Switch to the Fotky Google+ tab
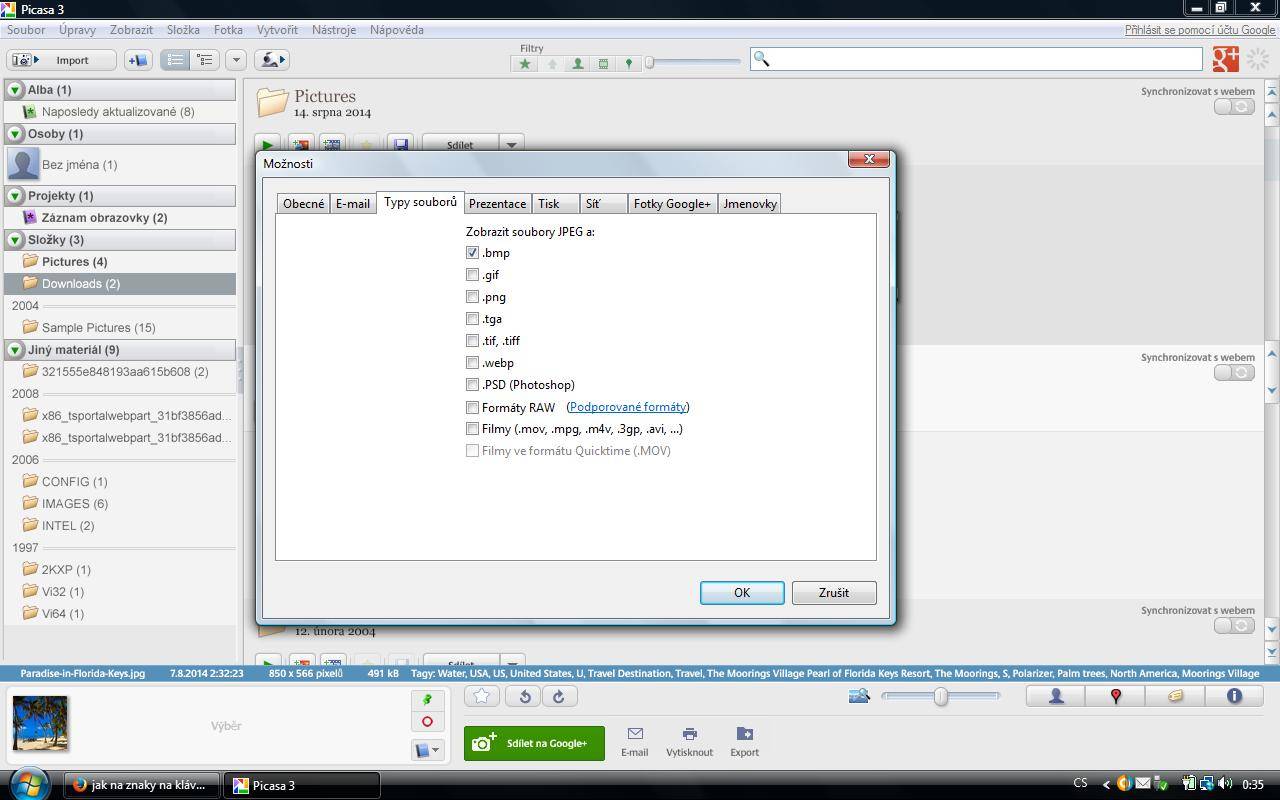Image resolution: width=1280 pixels, height=800 pixels. [x=672, y=204]
